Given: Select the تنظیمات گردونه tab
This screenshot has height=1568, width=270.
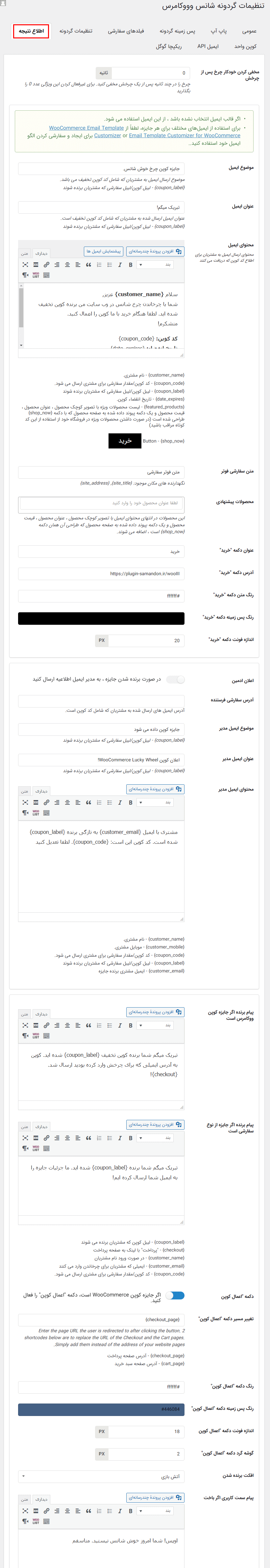Looking at the screenshot, I should coord(76,31).
